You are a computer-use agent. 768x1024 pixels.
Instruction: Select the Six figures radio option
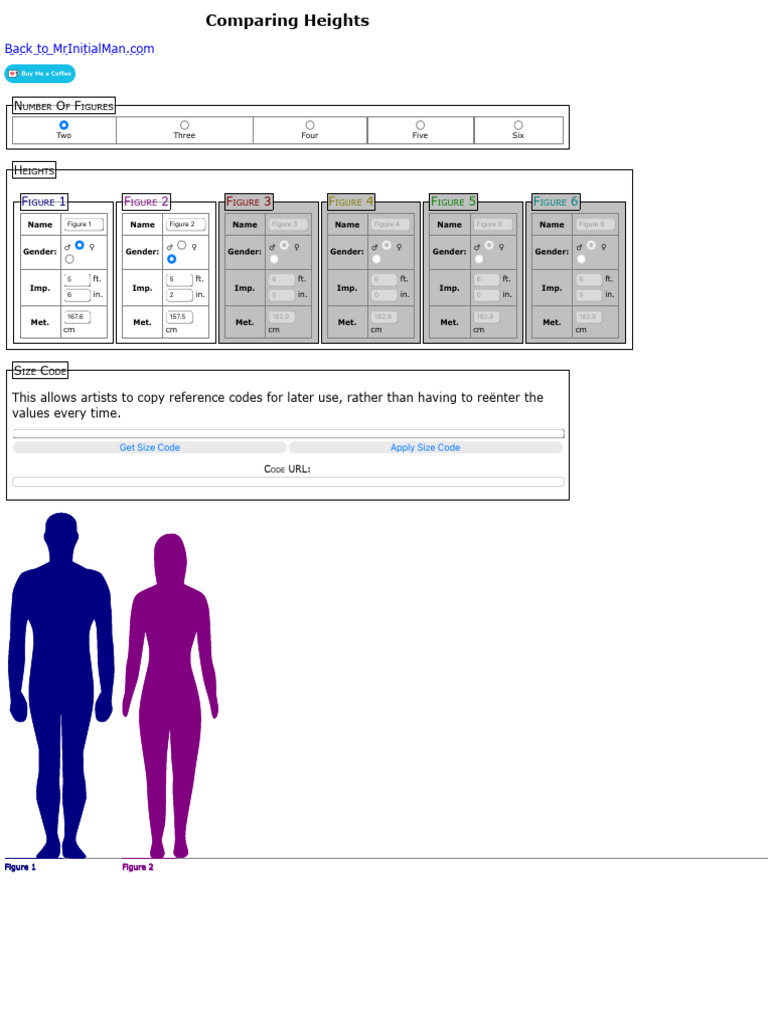click(x=518, y=125)
